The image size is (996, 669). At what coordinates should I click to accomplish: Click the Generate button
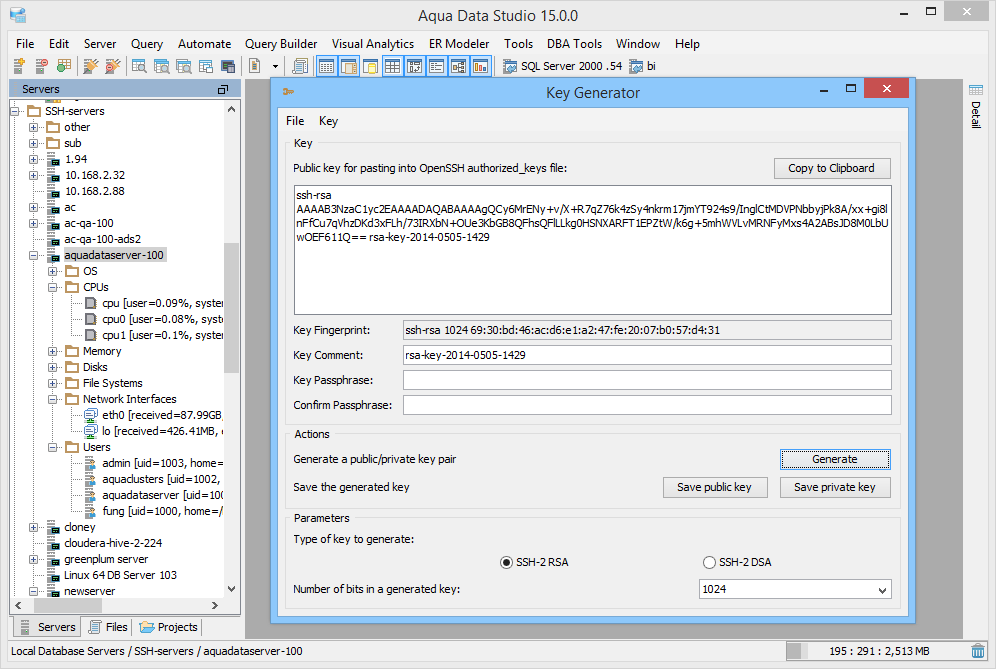pyautogui.click(x=835, y=459)
